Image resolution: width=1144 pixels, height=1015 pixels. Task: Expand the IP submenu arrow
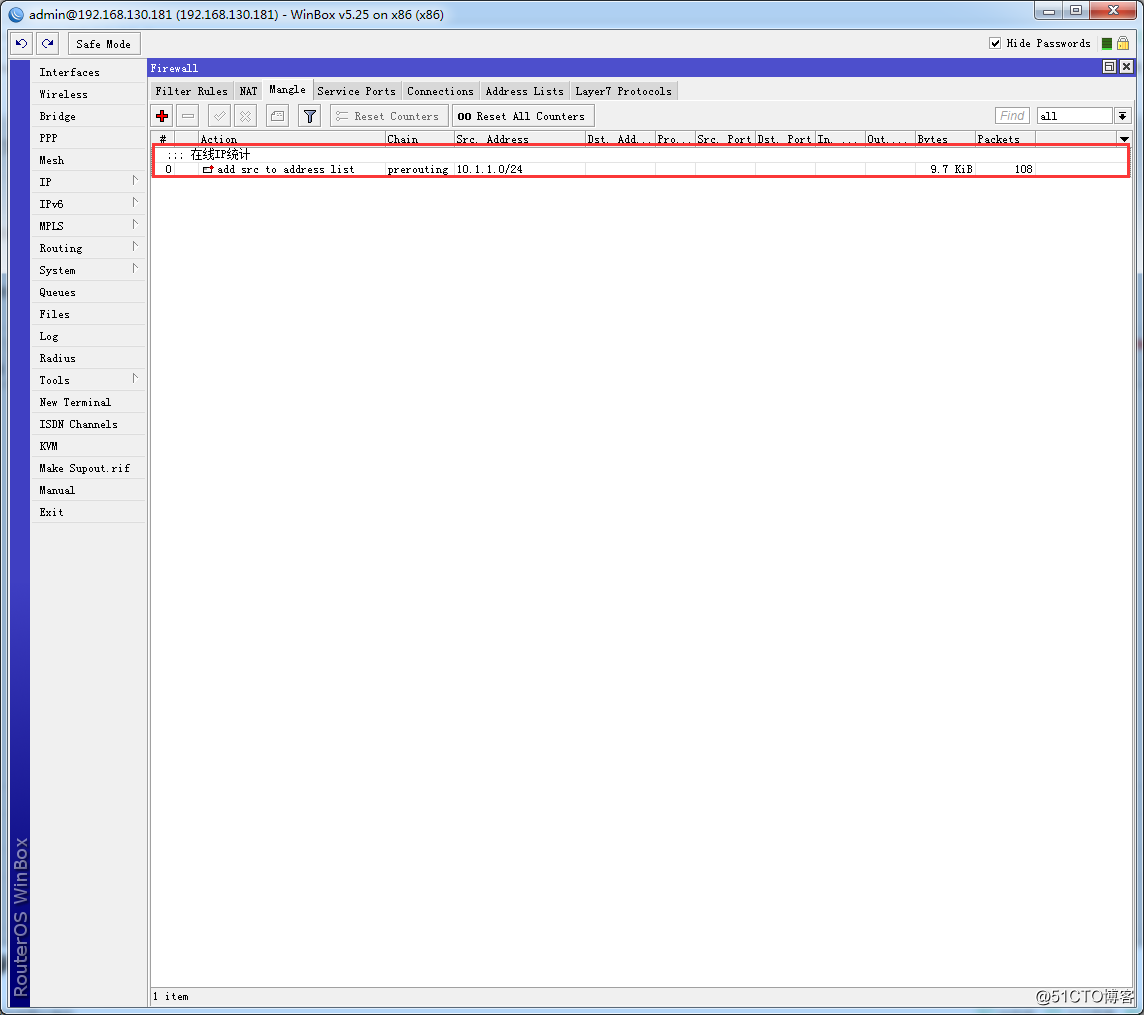point(135,180)
